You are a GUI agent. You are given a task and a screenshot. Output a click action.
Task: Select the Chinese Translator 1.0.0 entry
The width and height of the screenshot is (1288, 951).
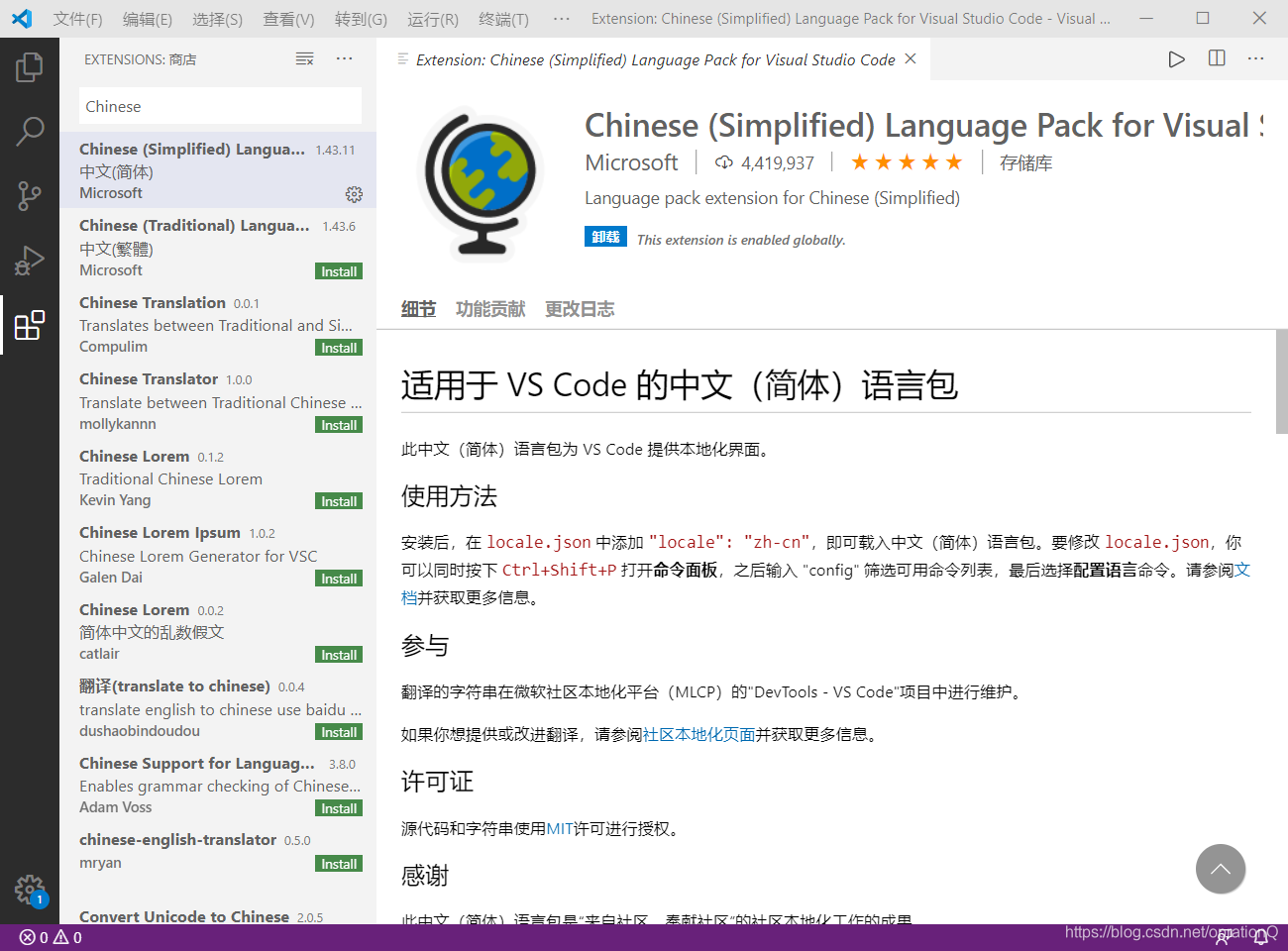(218, 400)
